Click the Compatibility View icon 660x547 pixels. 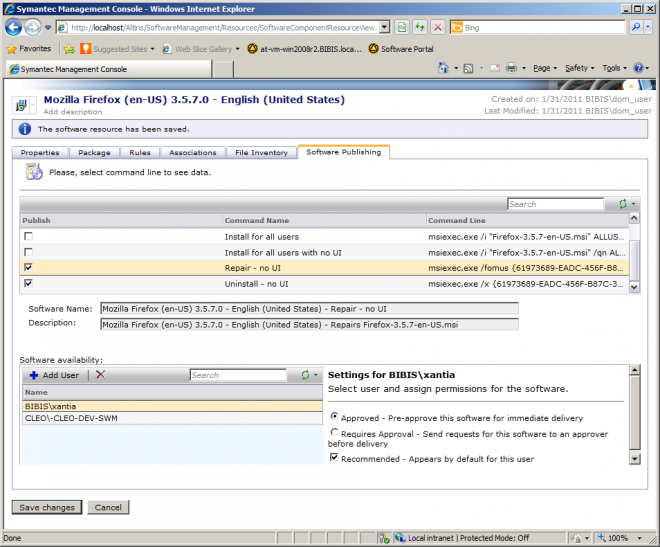click(x=402, y=28)
